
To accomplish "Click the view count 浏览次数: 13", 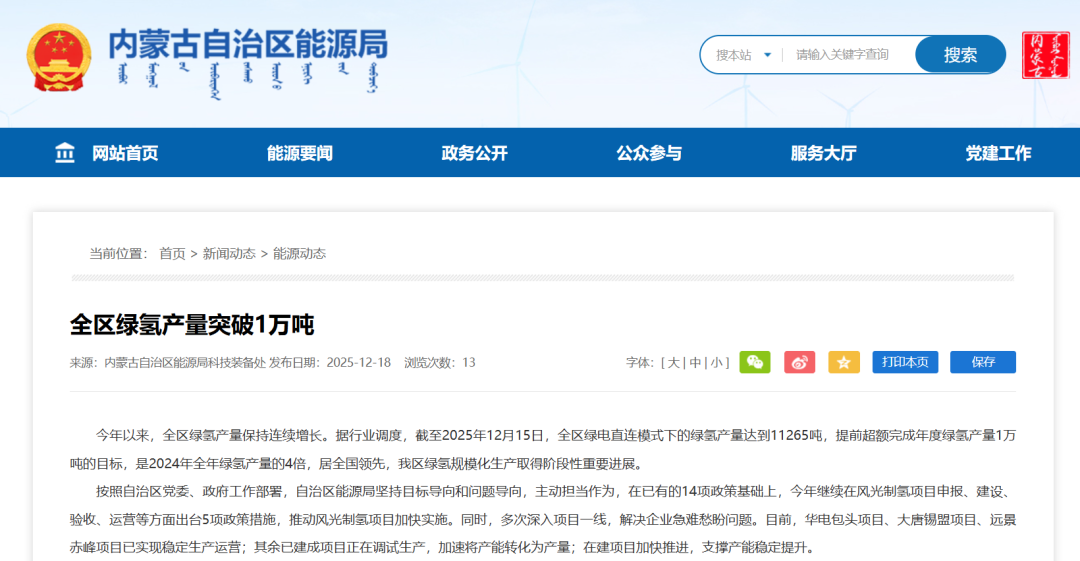I will (x=439, y=363).
